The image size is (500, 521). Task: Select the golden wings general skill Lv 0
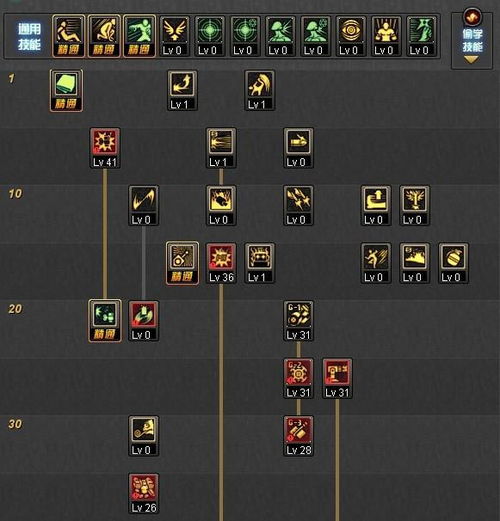tap(175, 36)
